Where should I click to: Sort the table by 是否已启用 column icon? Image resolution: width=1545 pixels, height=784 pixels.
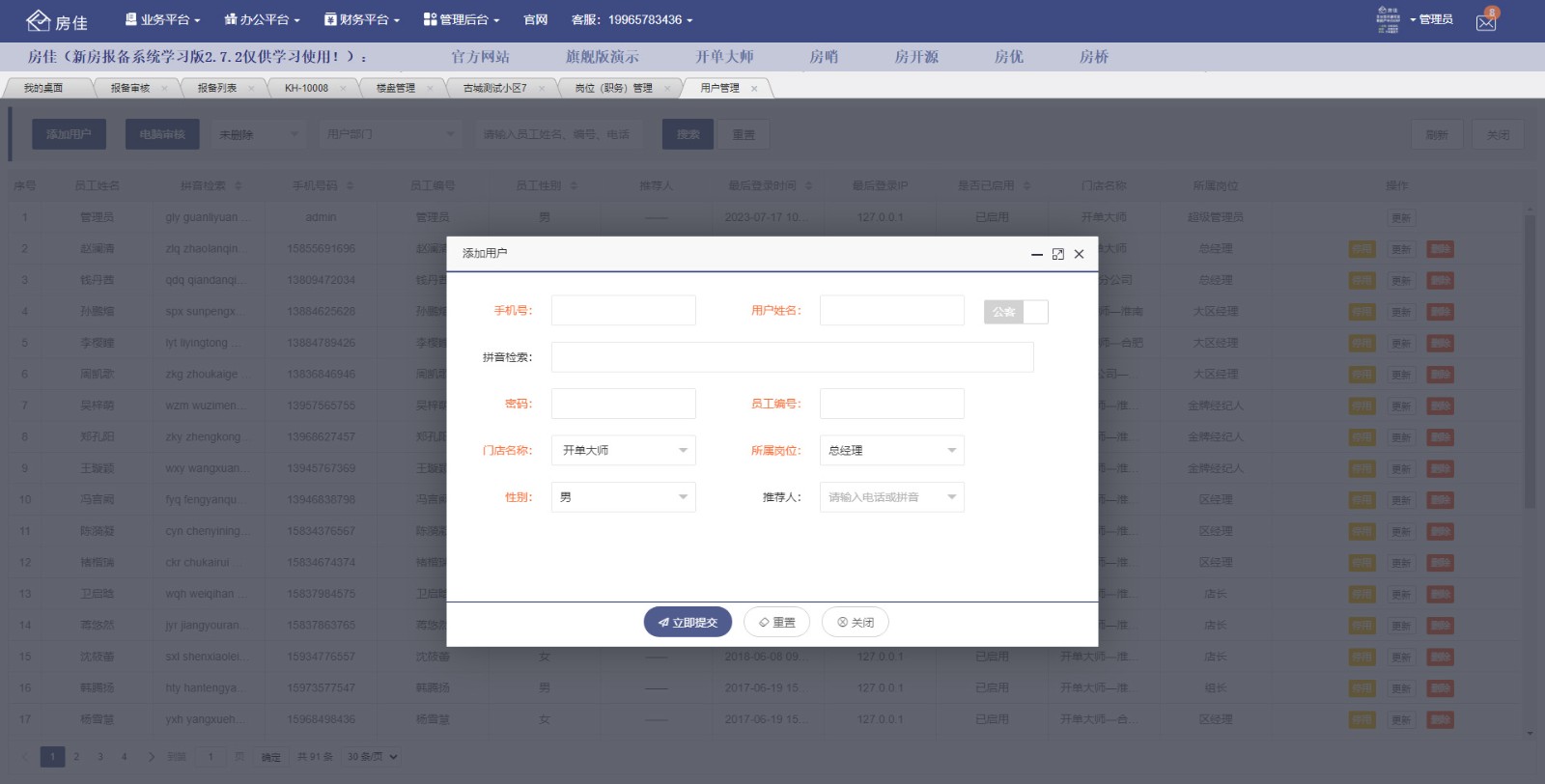pyautogui.click(x=1026, y=185)
